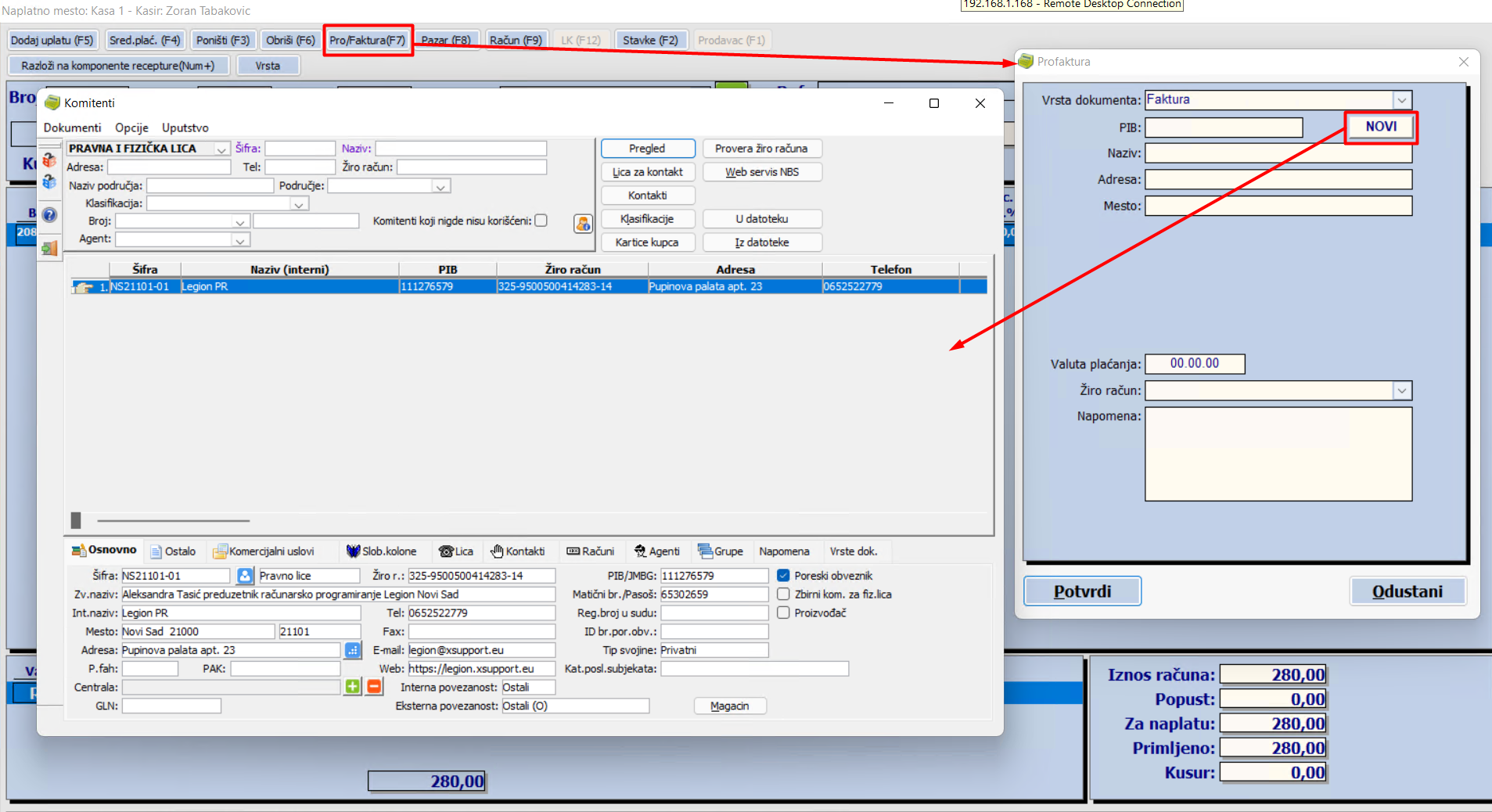Image resolution: width=1492 pixels, height=812 pixels.
Task: Click the NOVI button in Profaktura
Action: [x=1381, y=127]
